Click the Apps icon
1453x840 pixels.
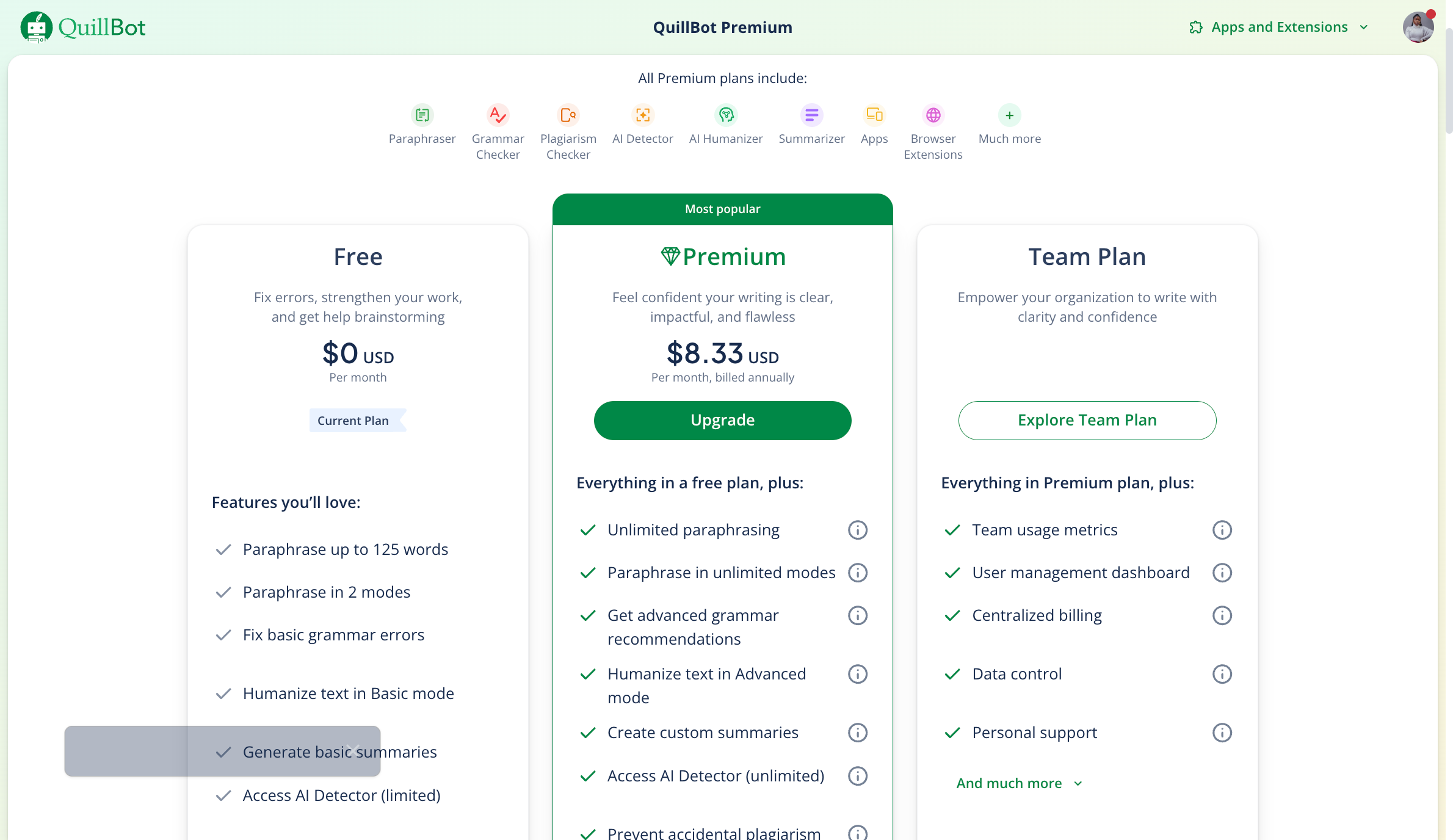tap(874, 115)
